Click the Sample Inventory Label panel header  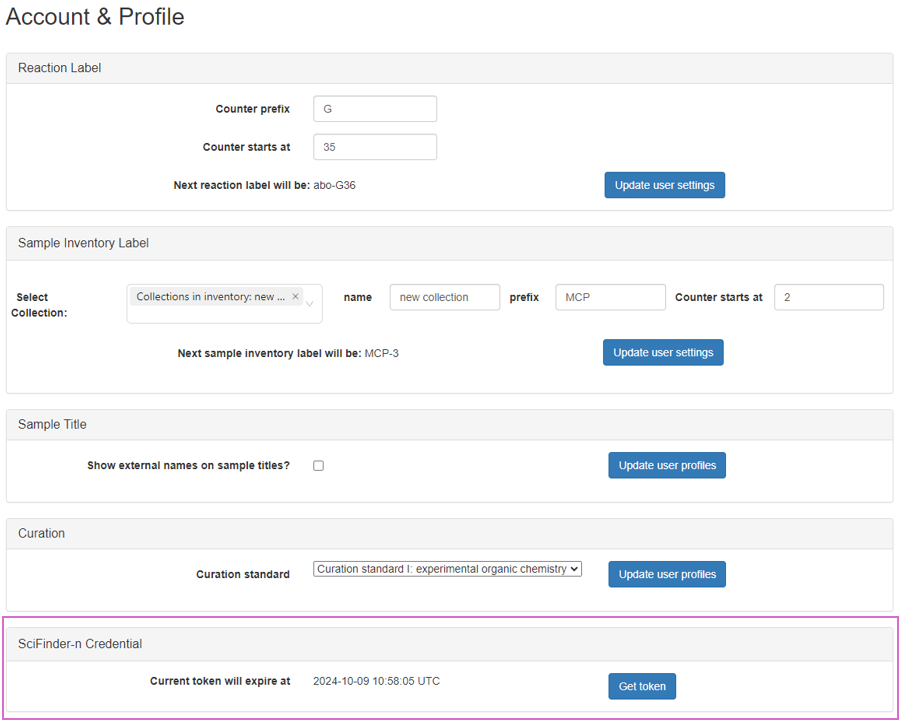[449, 243]
